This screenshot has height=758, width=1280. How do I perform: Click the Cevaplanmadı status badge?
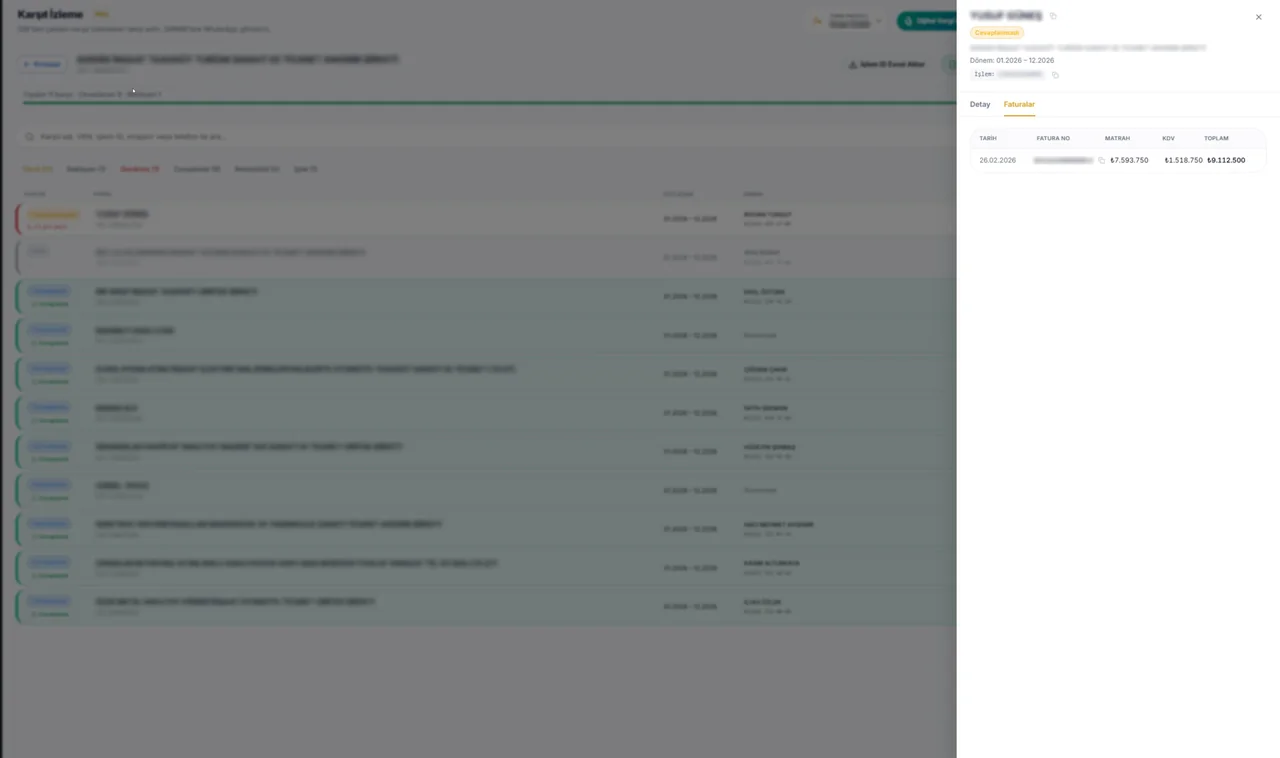(x=997, y=33)
